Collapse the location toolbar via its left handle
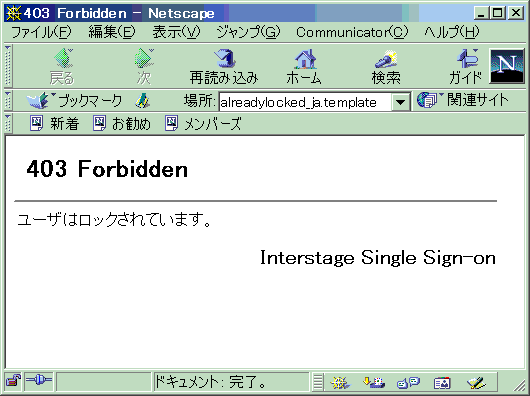This screenshot has width=530, height=396. (x=8, y=100)
